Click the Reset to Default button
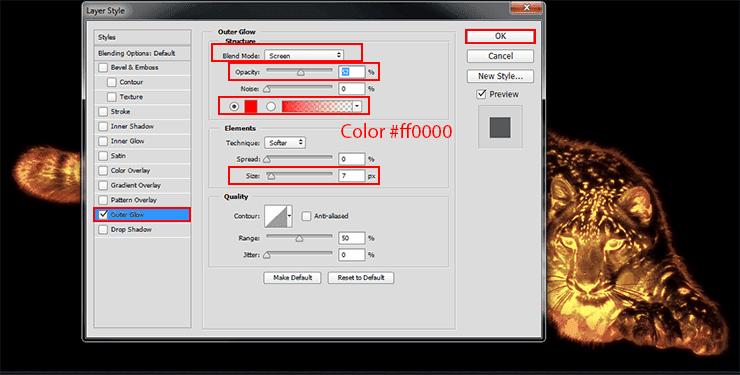The height and width of the screenshot is (375, 740). point(361,278)
